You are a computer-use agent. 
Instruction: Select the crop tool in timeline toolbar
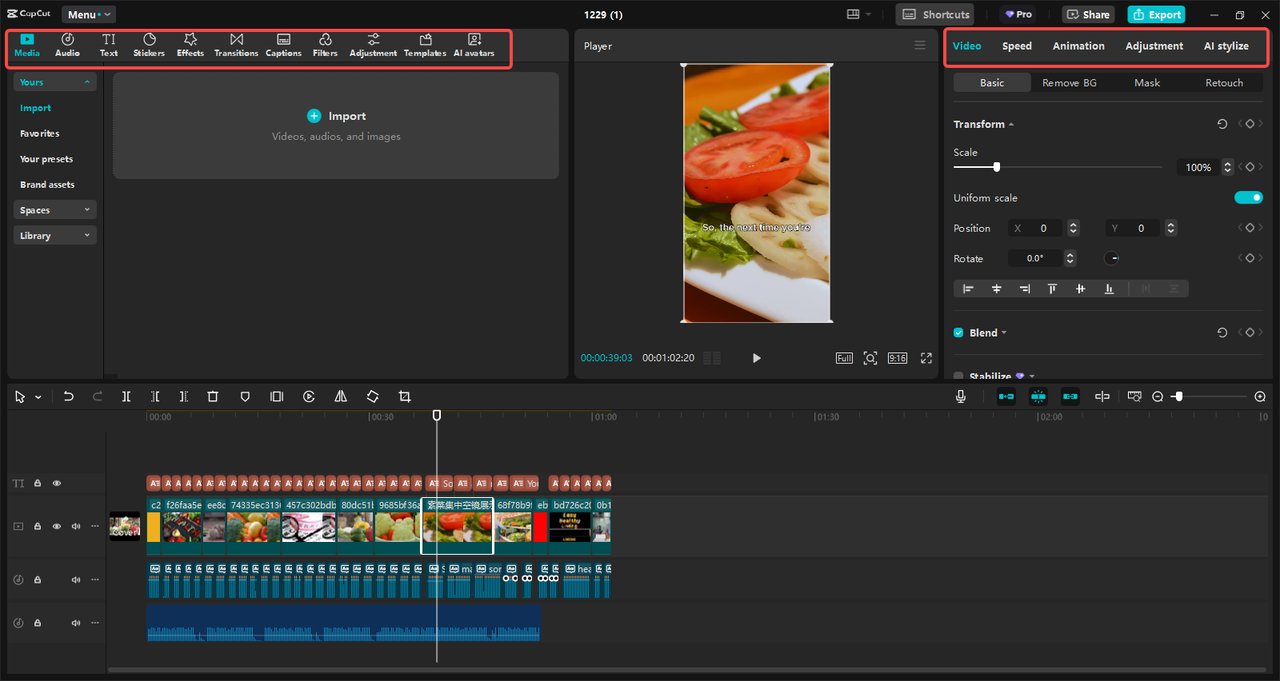405,397
